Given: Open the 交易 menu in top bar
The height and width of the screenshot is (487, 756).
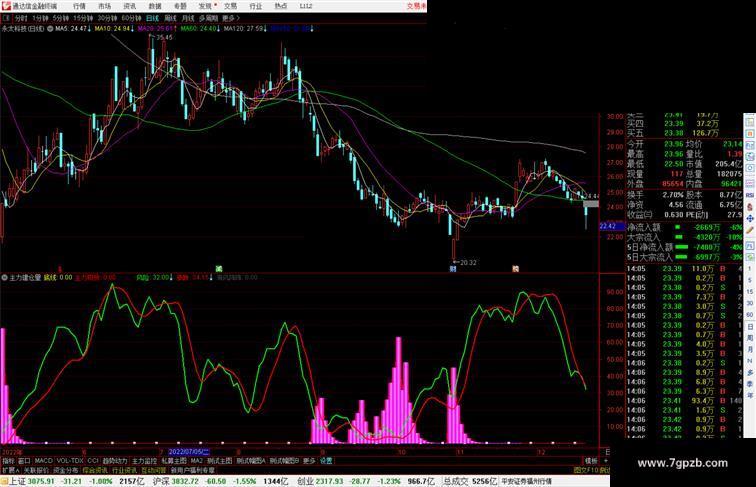Looking at the screenshot, I should tap(230, 6).
